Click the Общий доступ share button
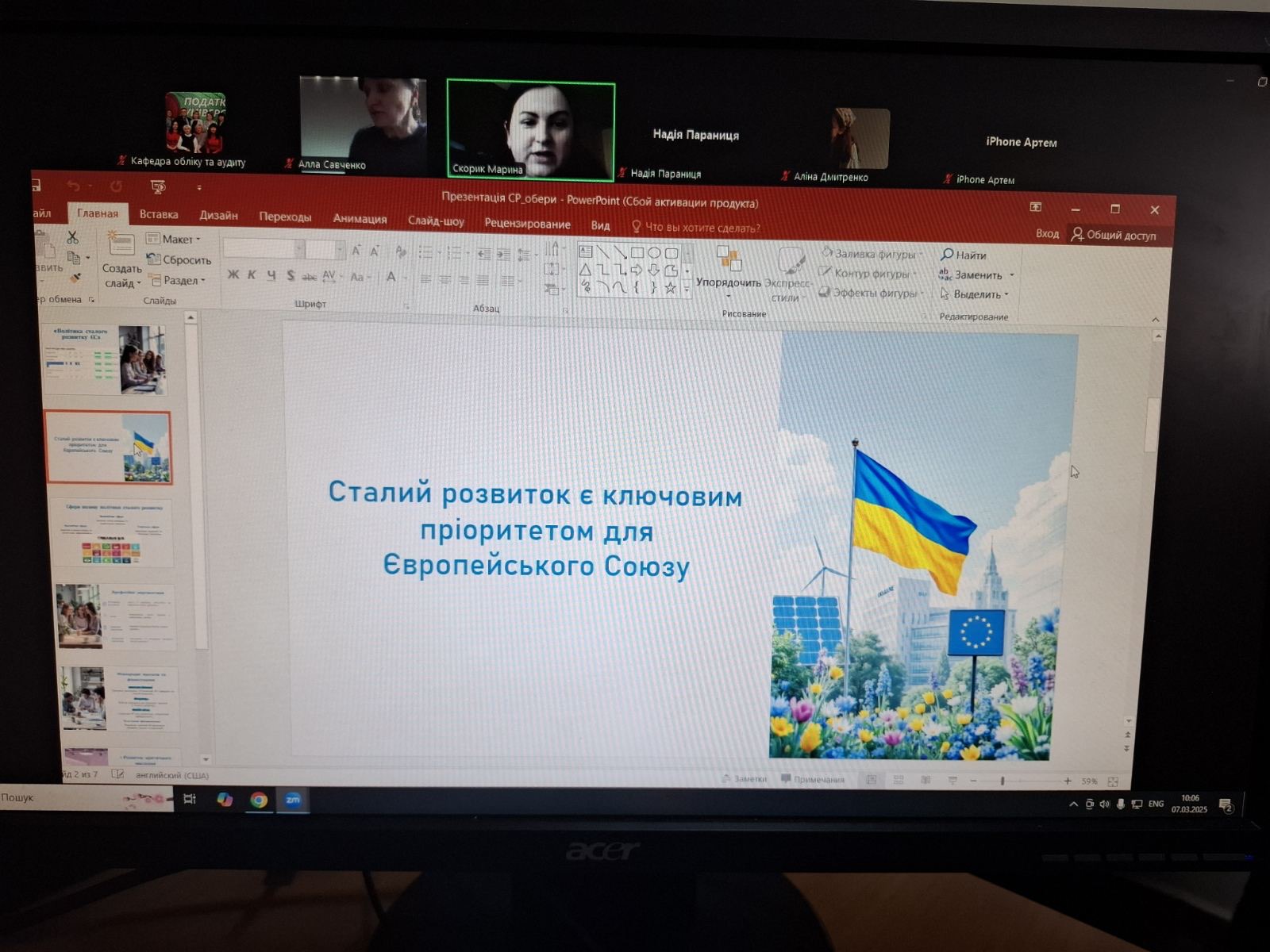Viewport: 1270px width, 952px height. point(1114,235)
